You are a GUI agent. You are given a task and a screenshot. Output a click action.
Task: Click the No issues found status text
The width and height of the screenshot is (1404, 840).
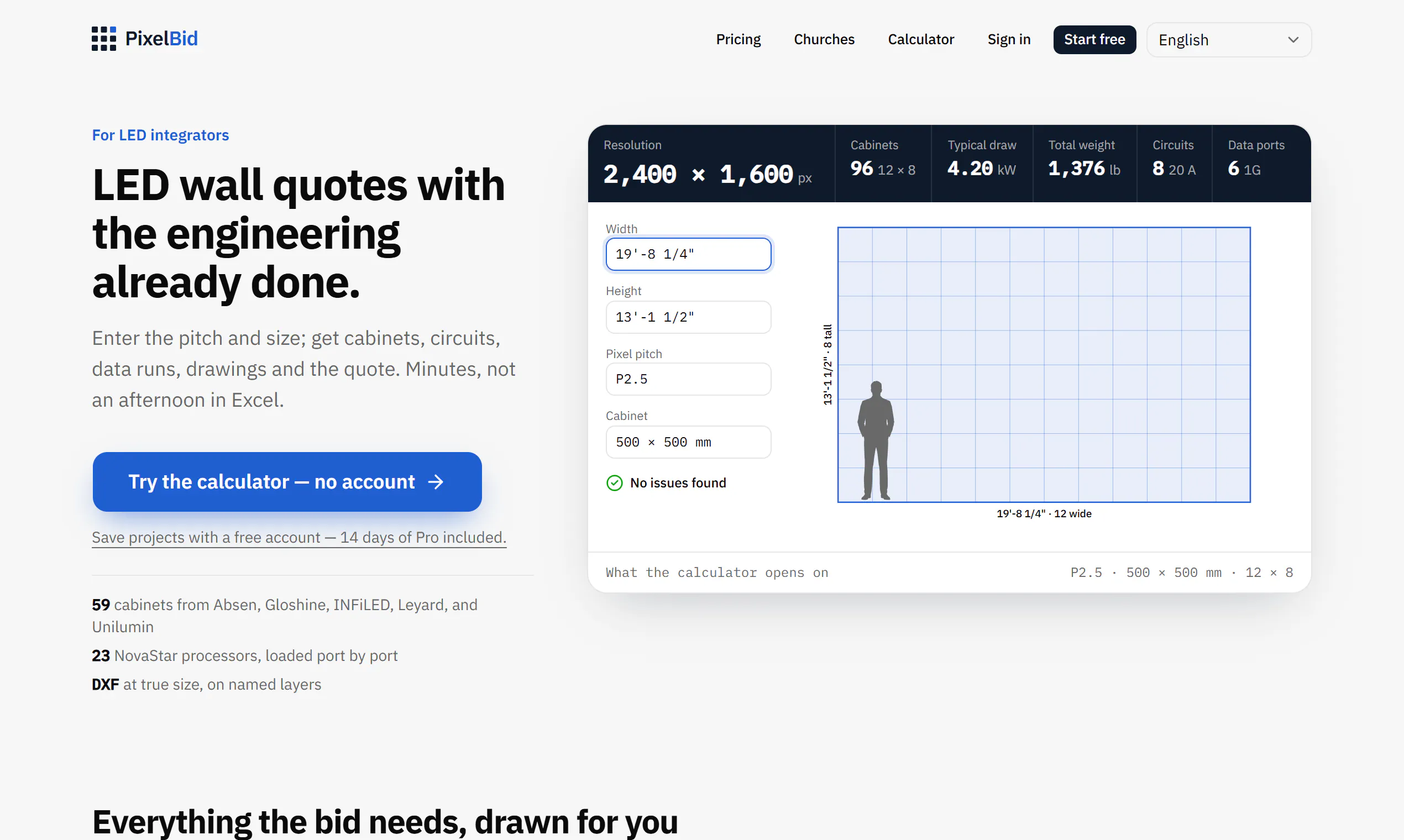678,483
